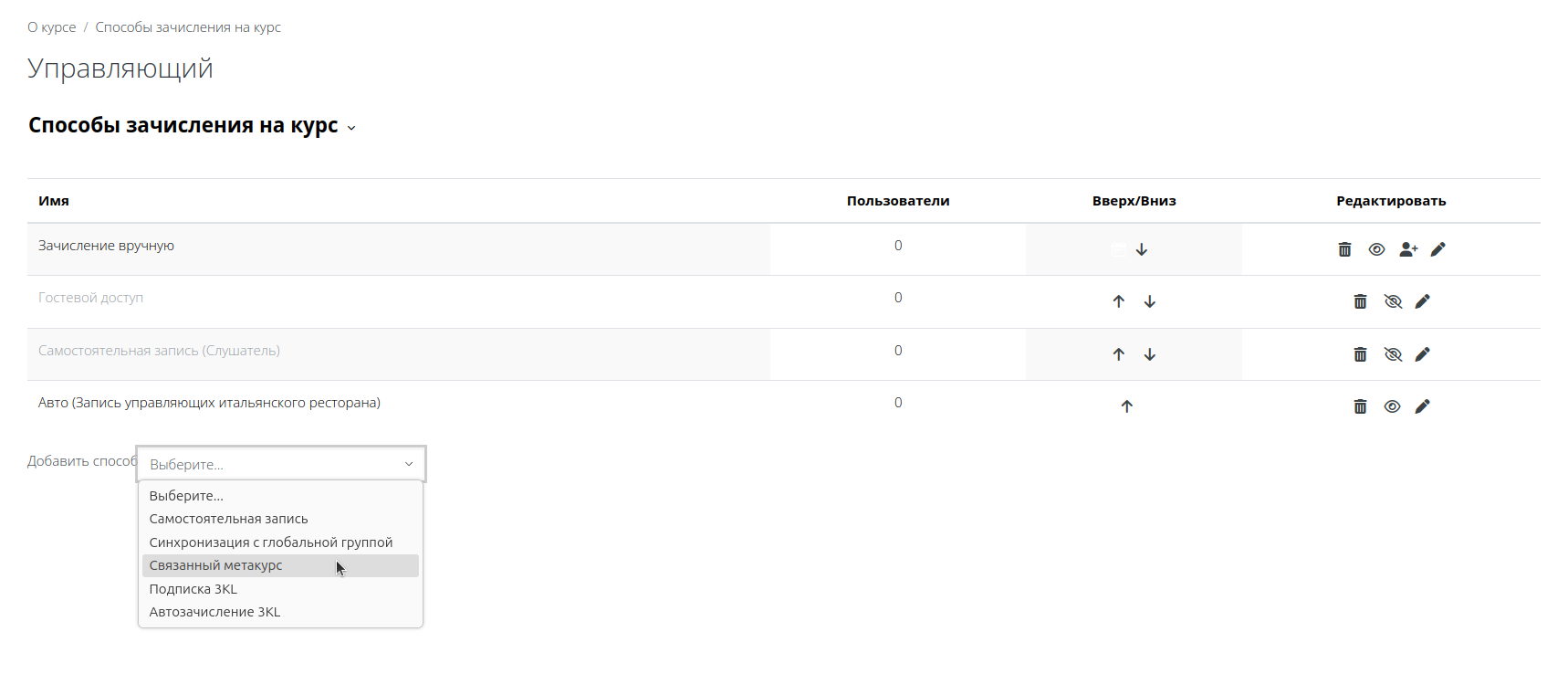
Task: Select Синхронизация с глобальной группой option
Action: point(271,542)
